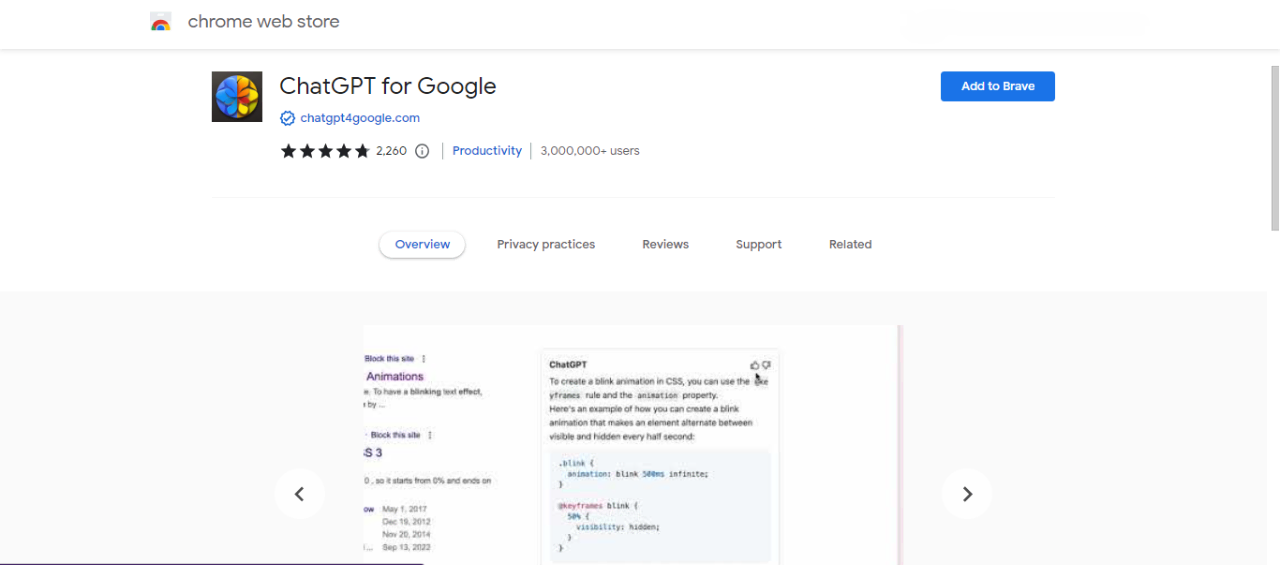Viewport: 1280px width, 565px height.
Task: Go to previous screenshot with left arrow
Action: click(299, 494)
